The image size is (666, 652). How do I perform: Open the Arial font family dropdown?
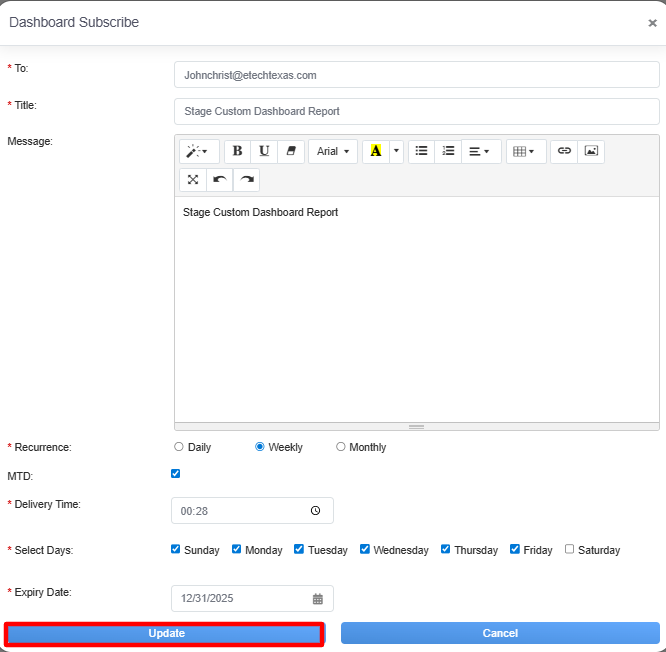click(333, 151)
